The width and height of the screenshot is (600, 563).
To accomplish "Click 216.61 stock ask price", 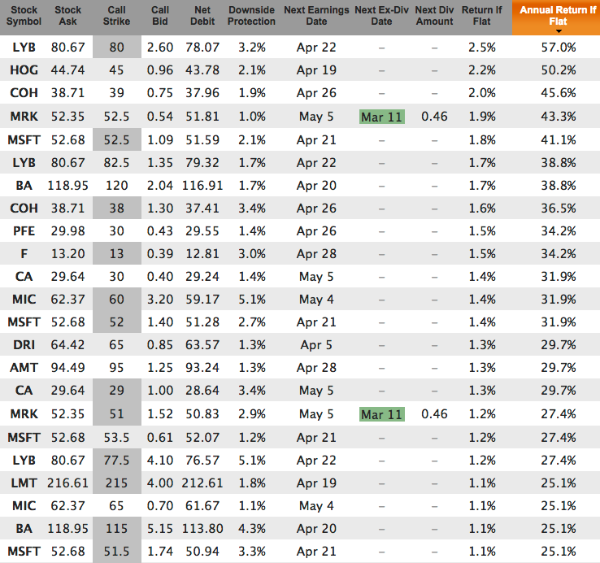I will click(68, 483).
